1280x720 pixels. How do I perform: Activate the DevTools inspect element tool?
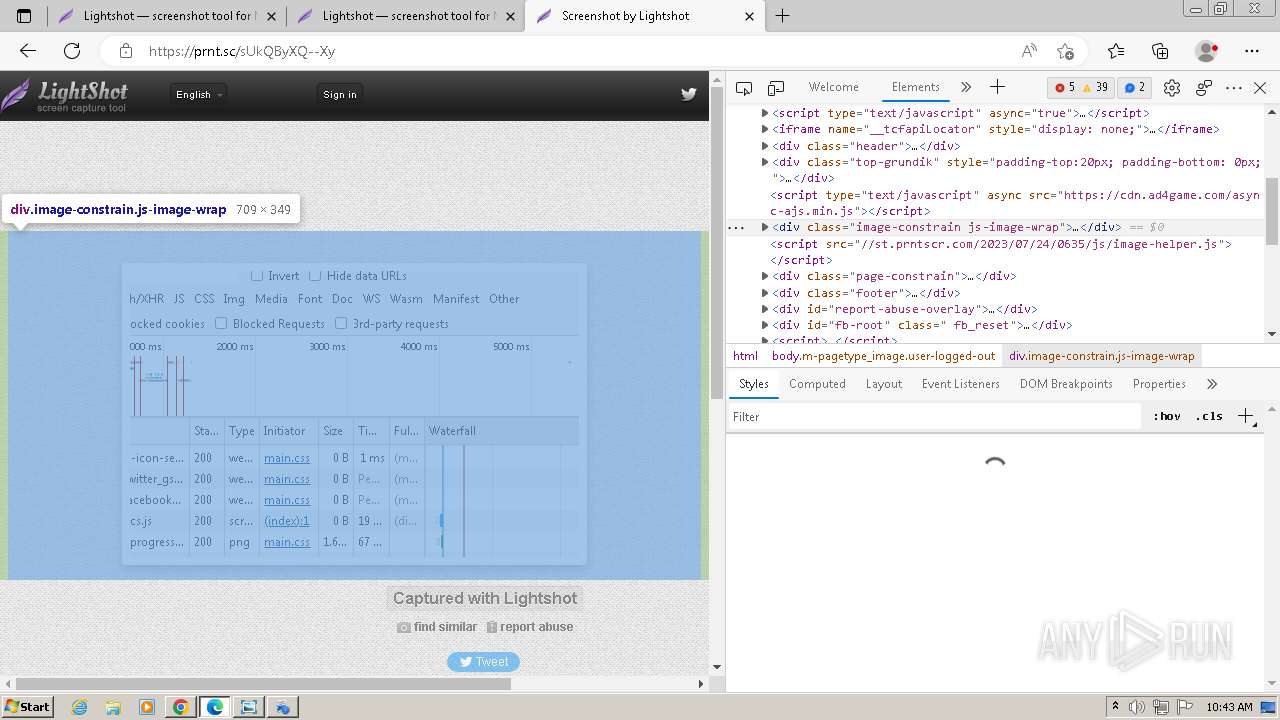[744, 88]
